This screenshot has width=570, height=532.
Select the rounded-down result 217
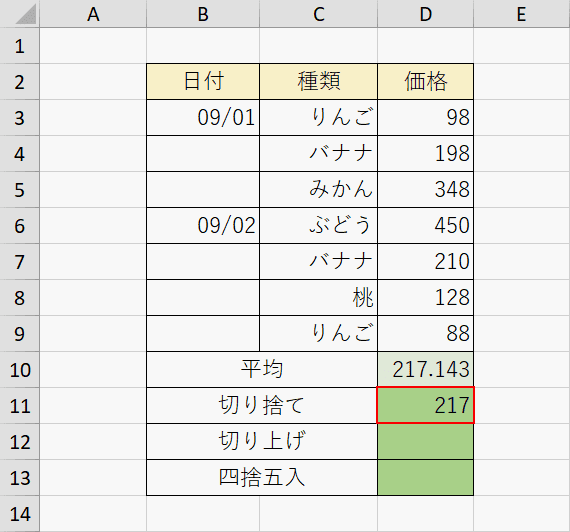425,406
